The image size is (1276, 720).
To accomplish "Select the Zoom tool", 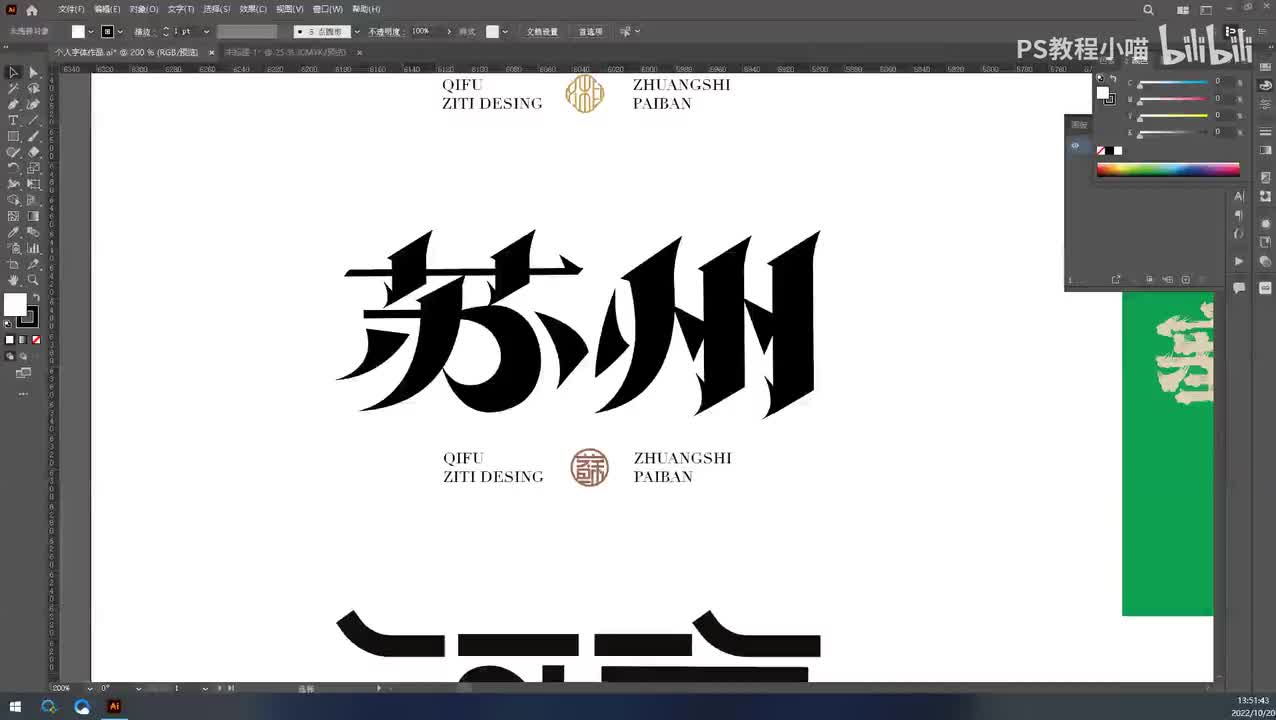I will point(33,280).
